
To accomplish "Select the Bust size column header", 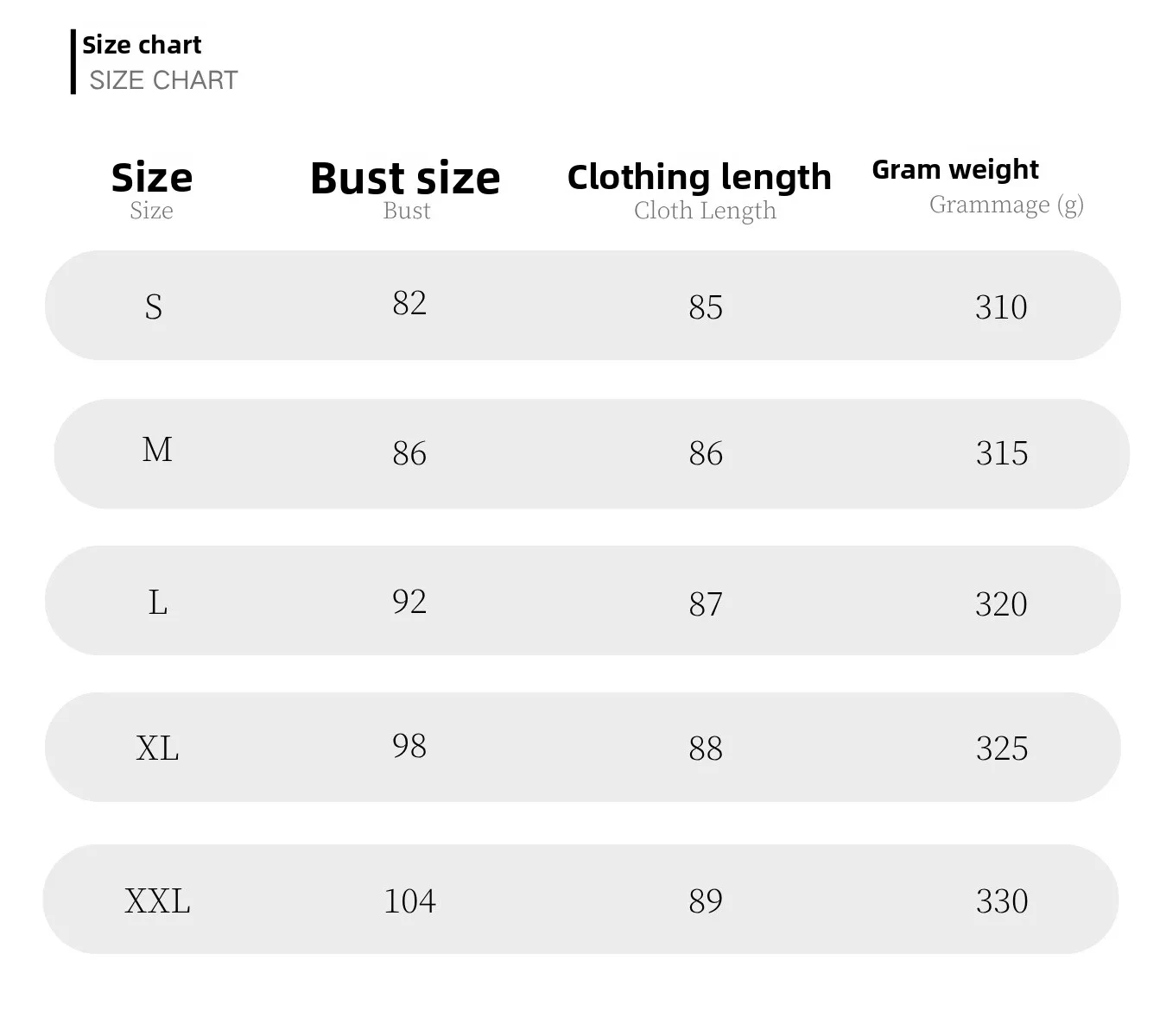I will point(405,178).
